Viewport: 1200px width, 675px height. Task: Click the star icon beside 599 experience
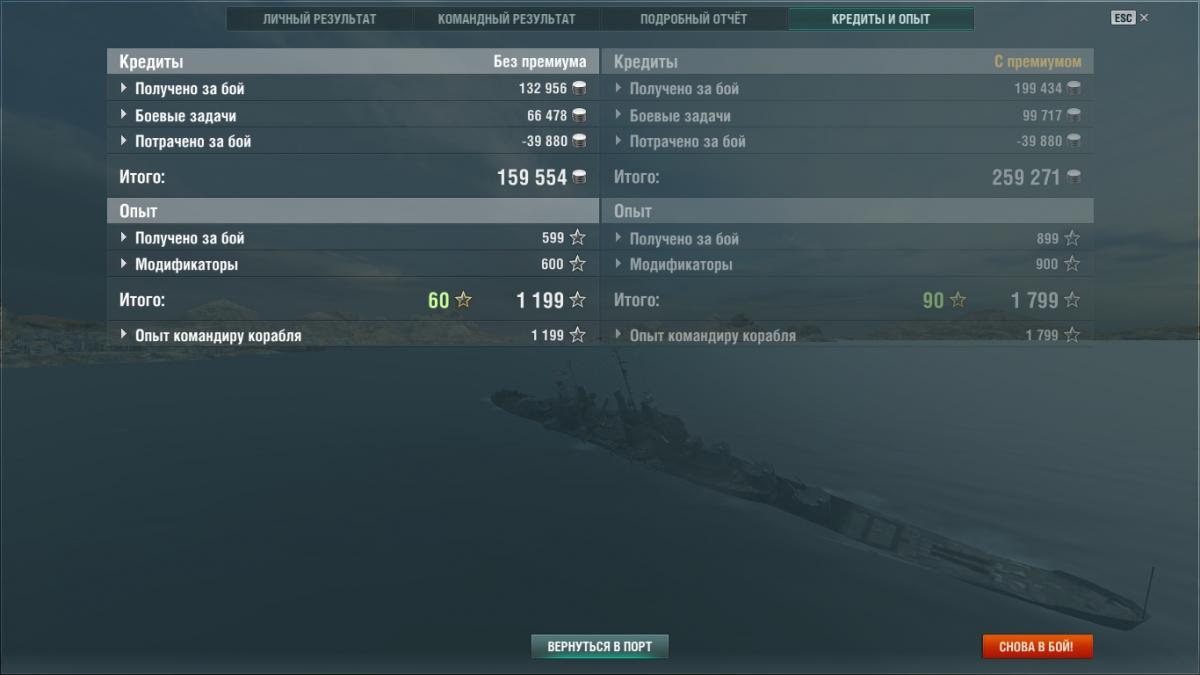click(x=577, y=238)
